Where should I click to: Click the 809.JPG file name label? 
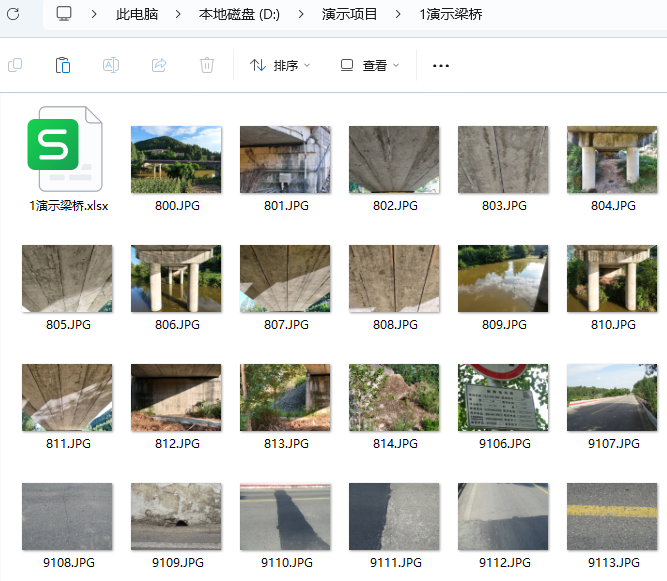tap(505, 325)
